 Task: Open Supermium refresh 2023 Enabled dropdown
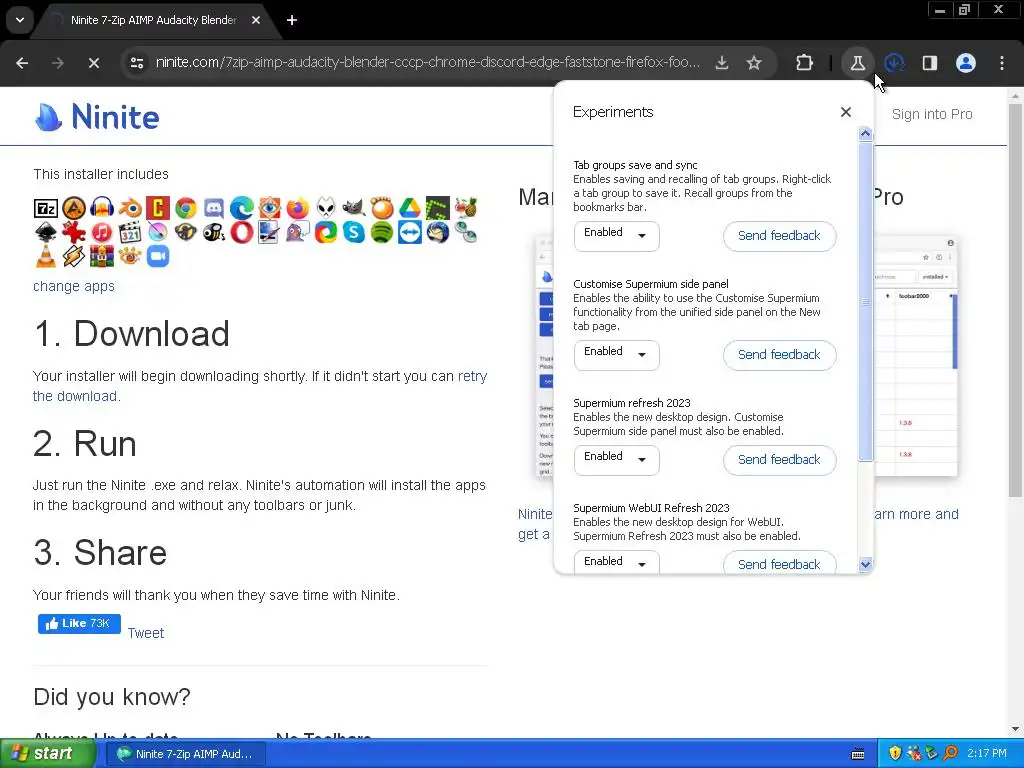pyautogui.click(x=616, y=460)
